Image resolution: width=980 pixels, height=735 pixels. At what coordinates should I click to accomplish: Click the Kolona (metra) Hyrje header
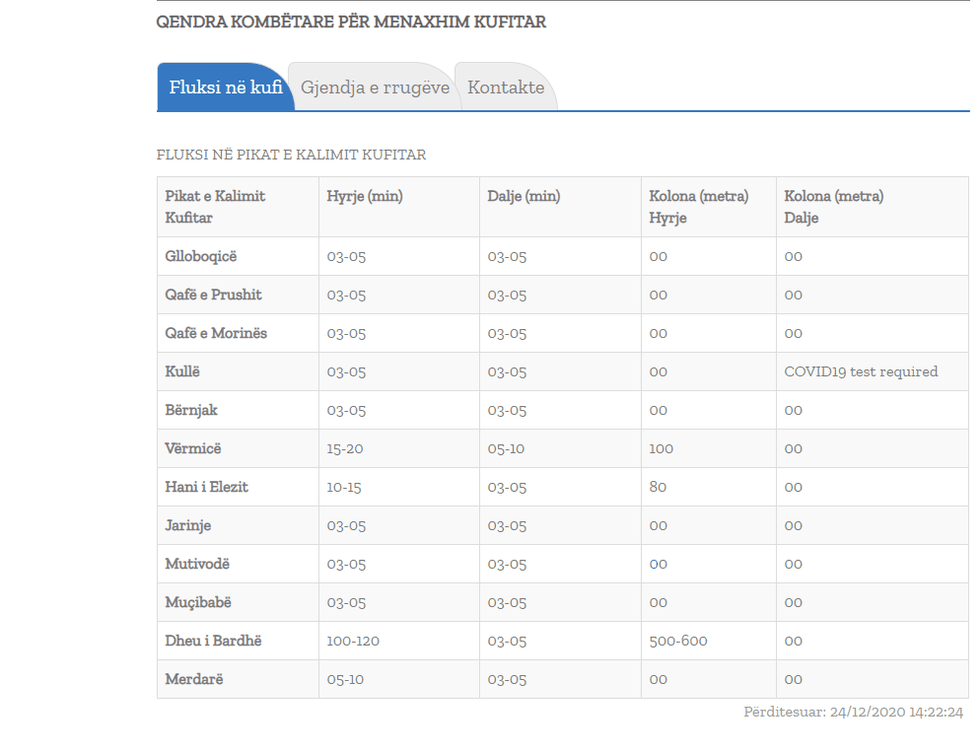point(698,207)
